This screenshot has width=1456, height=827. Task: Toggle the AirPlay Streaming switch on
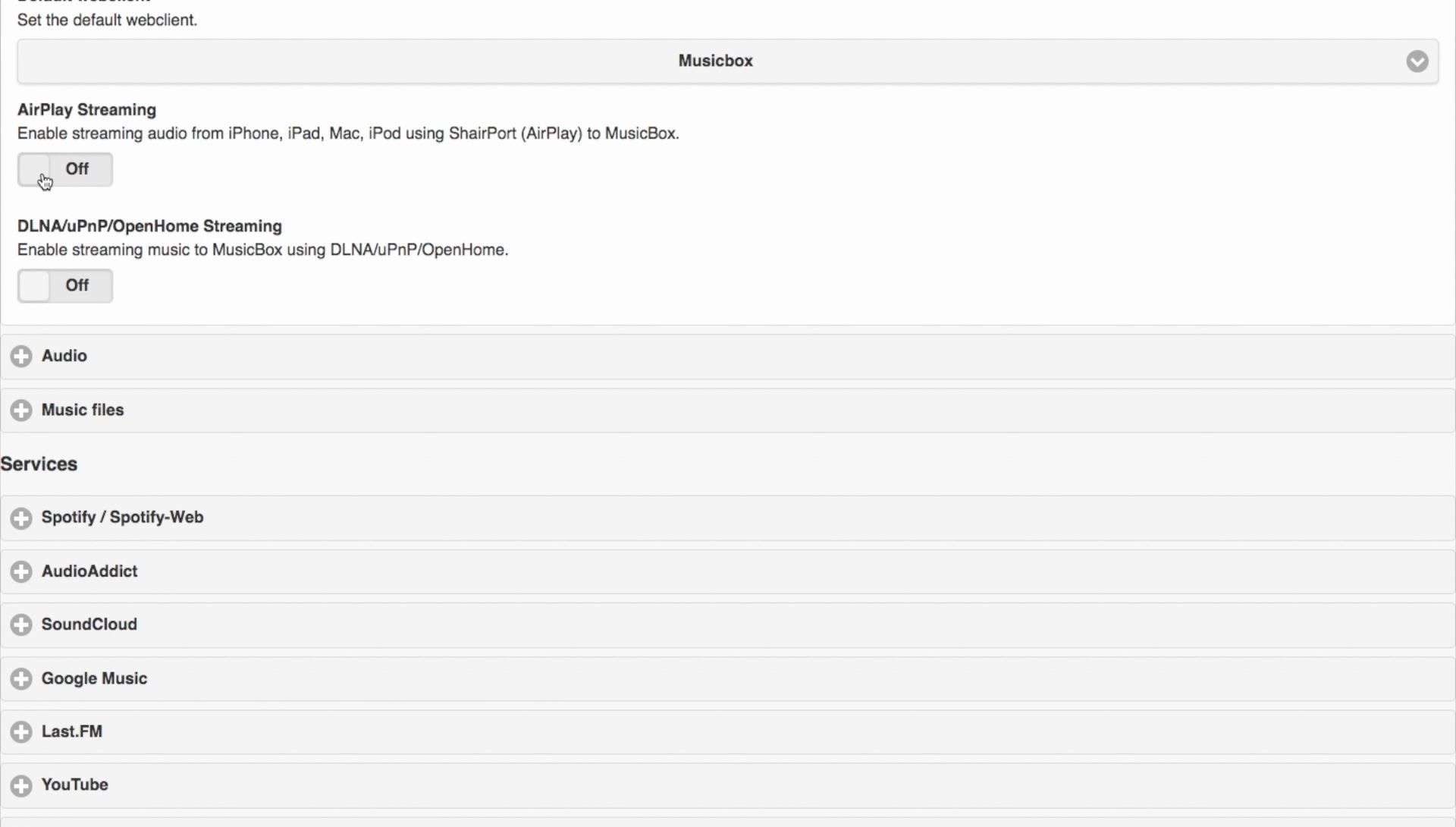(x=65, y=169)
